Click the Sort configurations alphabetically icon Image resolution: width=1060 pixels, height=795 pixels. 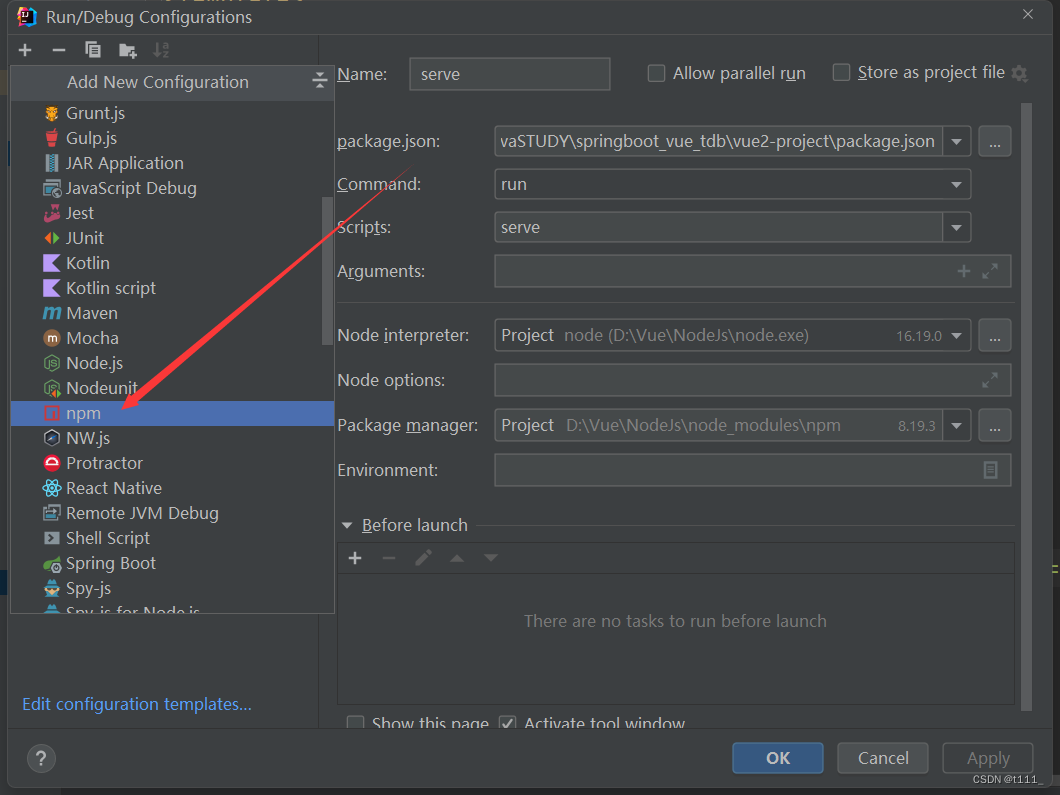point(161,50)
